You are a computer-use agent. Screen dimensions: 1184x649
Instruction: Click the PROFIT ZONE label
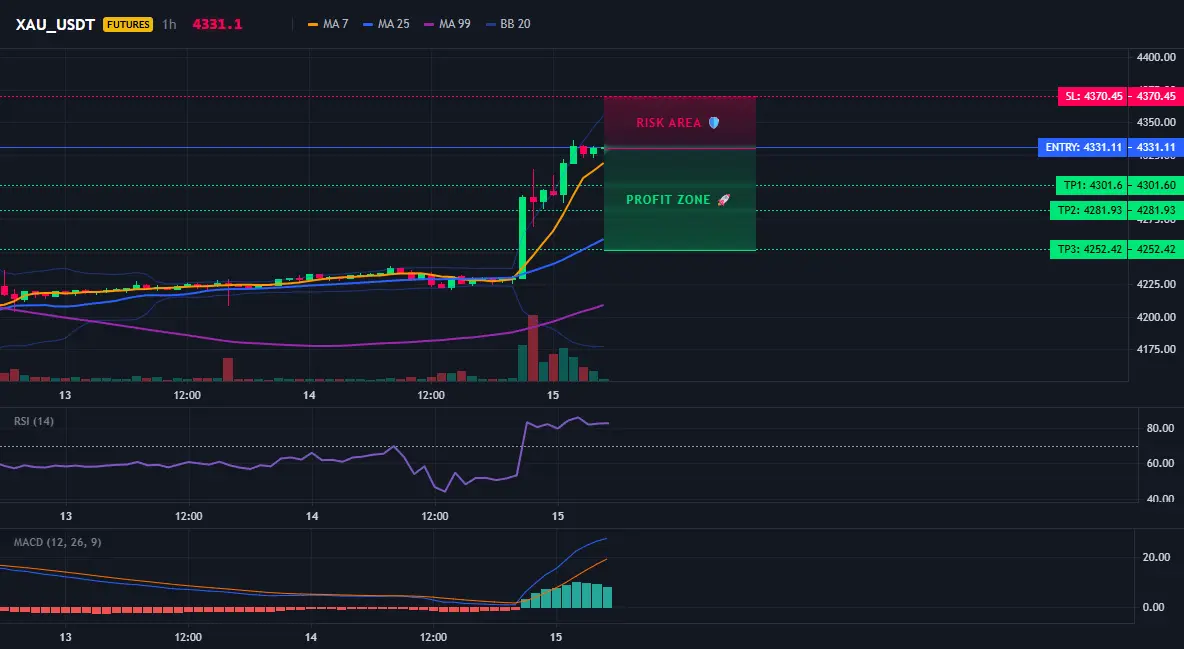click(668, 199)
